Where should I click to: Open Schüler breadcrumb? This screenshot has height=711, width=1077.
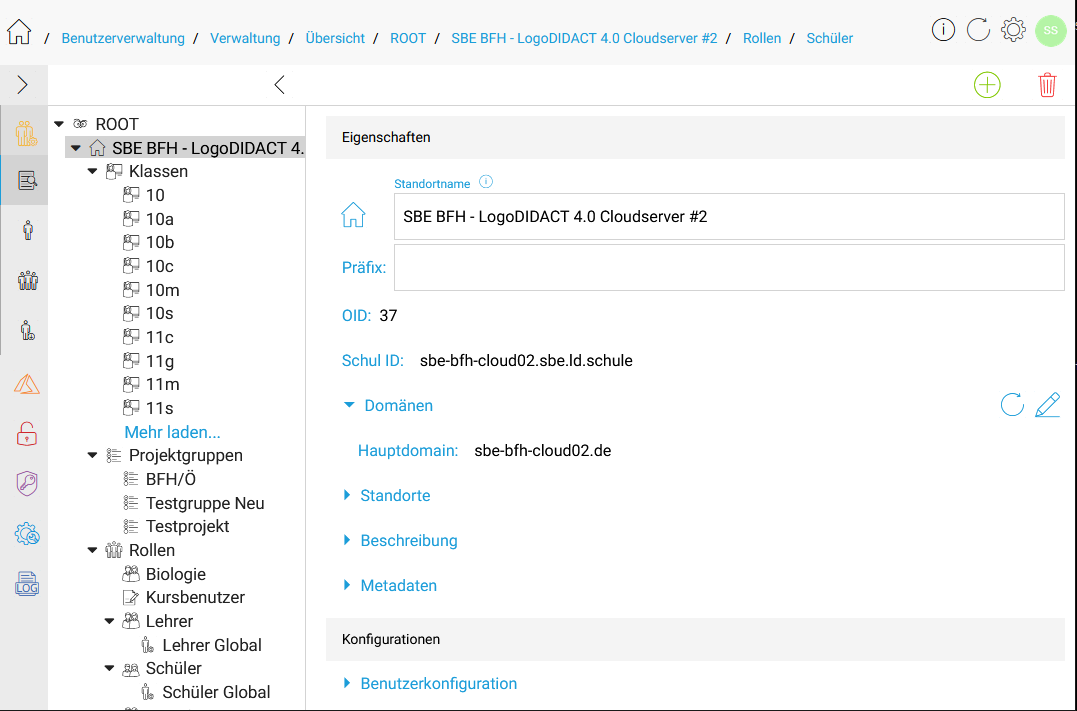[830, 38]
